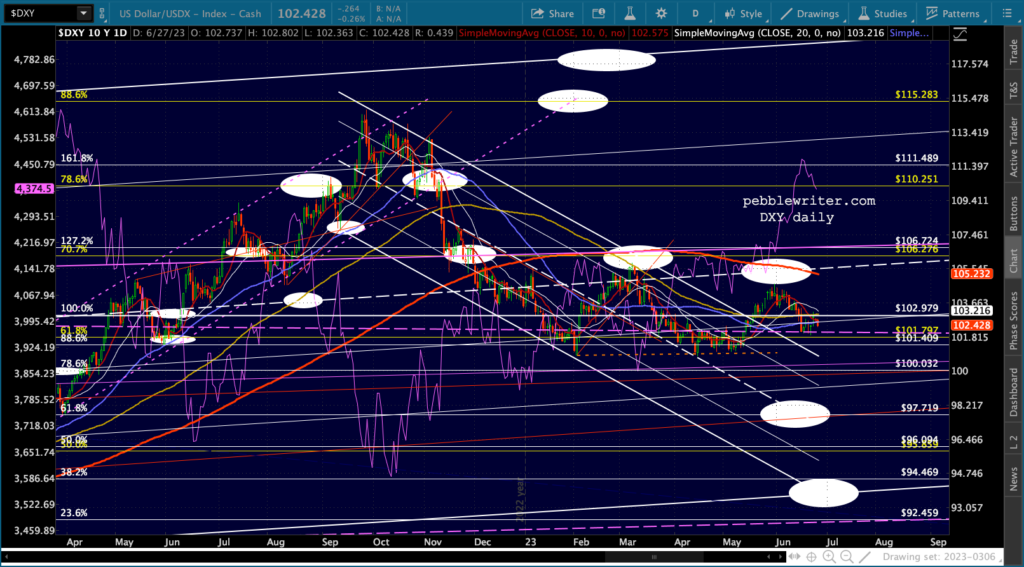Open chart settings gear icon
1024x567 pixels.
point(662,14)
